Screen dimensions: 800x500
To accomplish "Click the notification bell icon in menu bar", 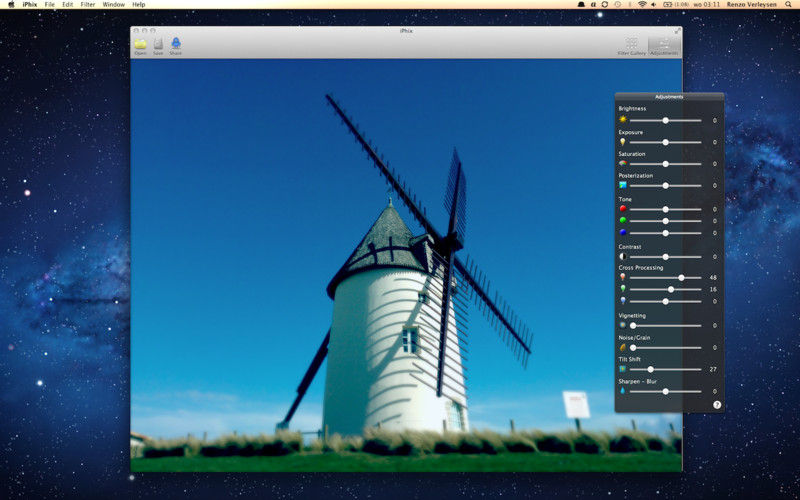I will (581, 4).
